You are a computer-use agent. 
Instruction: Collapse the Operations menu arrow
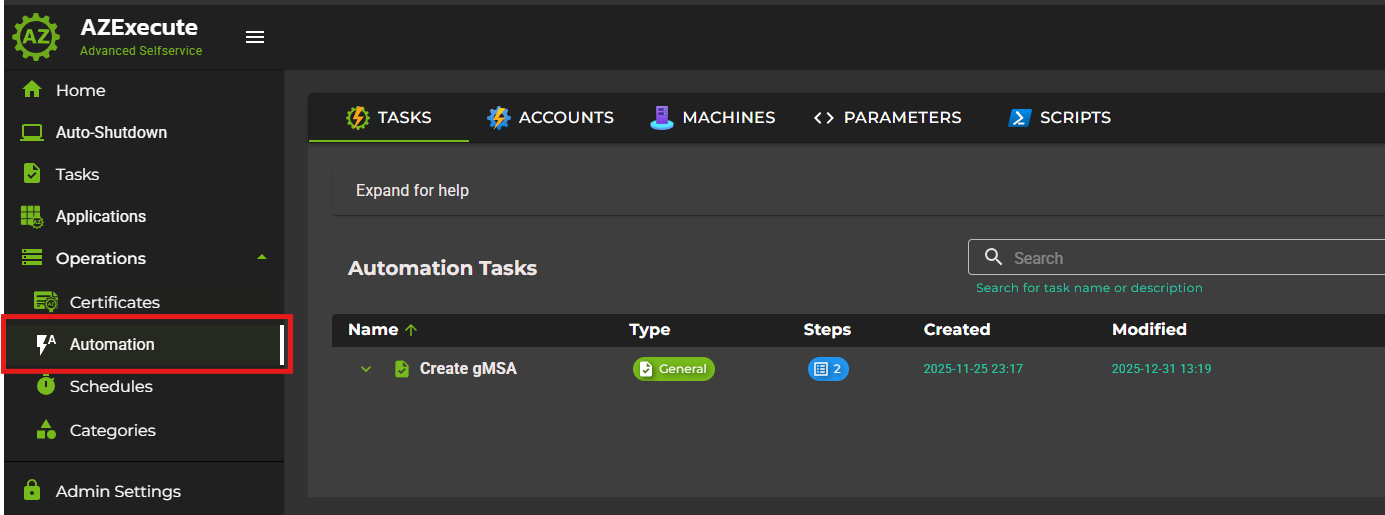[x=262, y=257]
